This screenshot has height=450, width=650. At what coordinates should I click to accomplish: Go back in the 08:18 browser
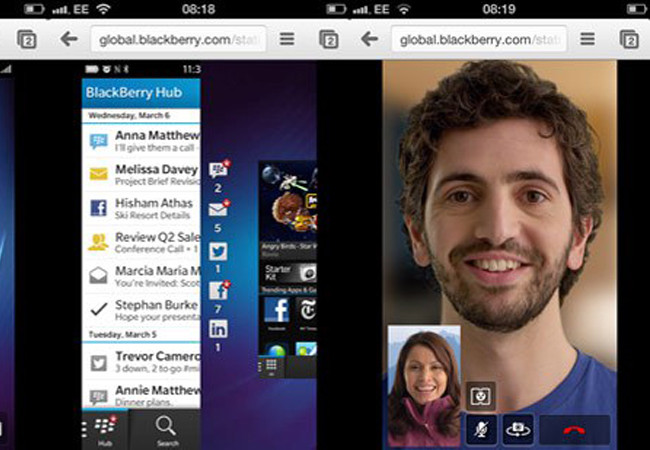[x=69, y=39]
